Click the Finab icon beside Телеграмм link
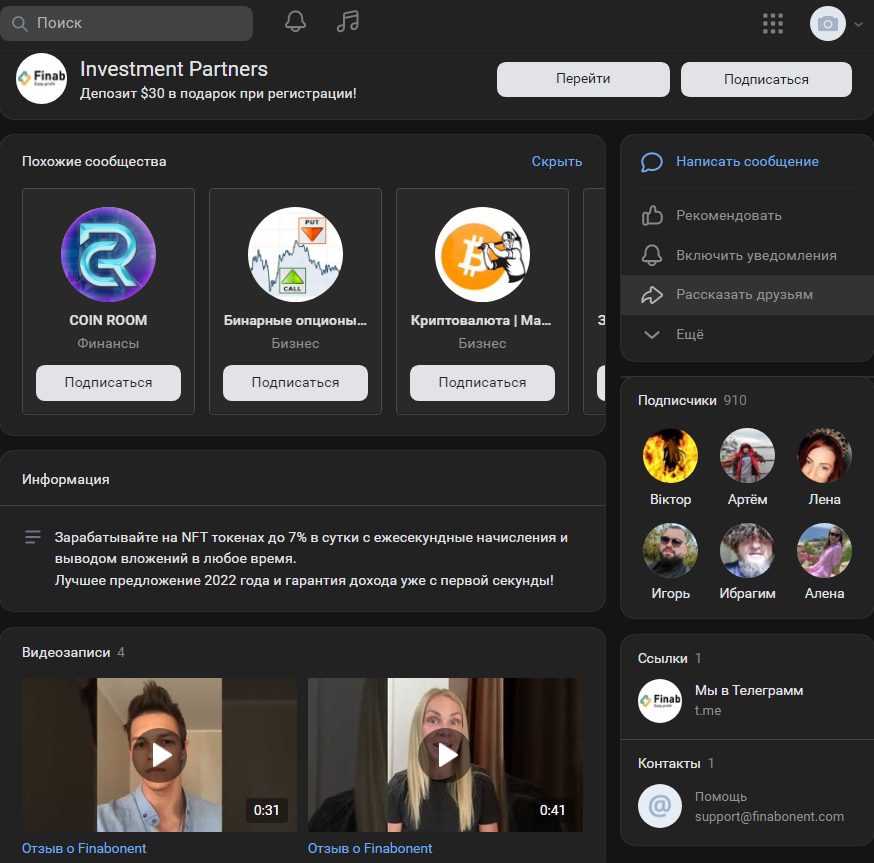 pos(659,701)
